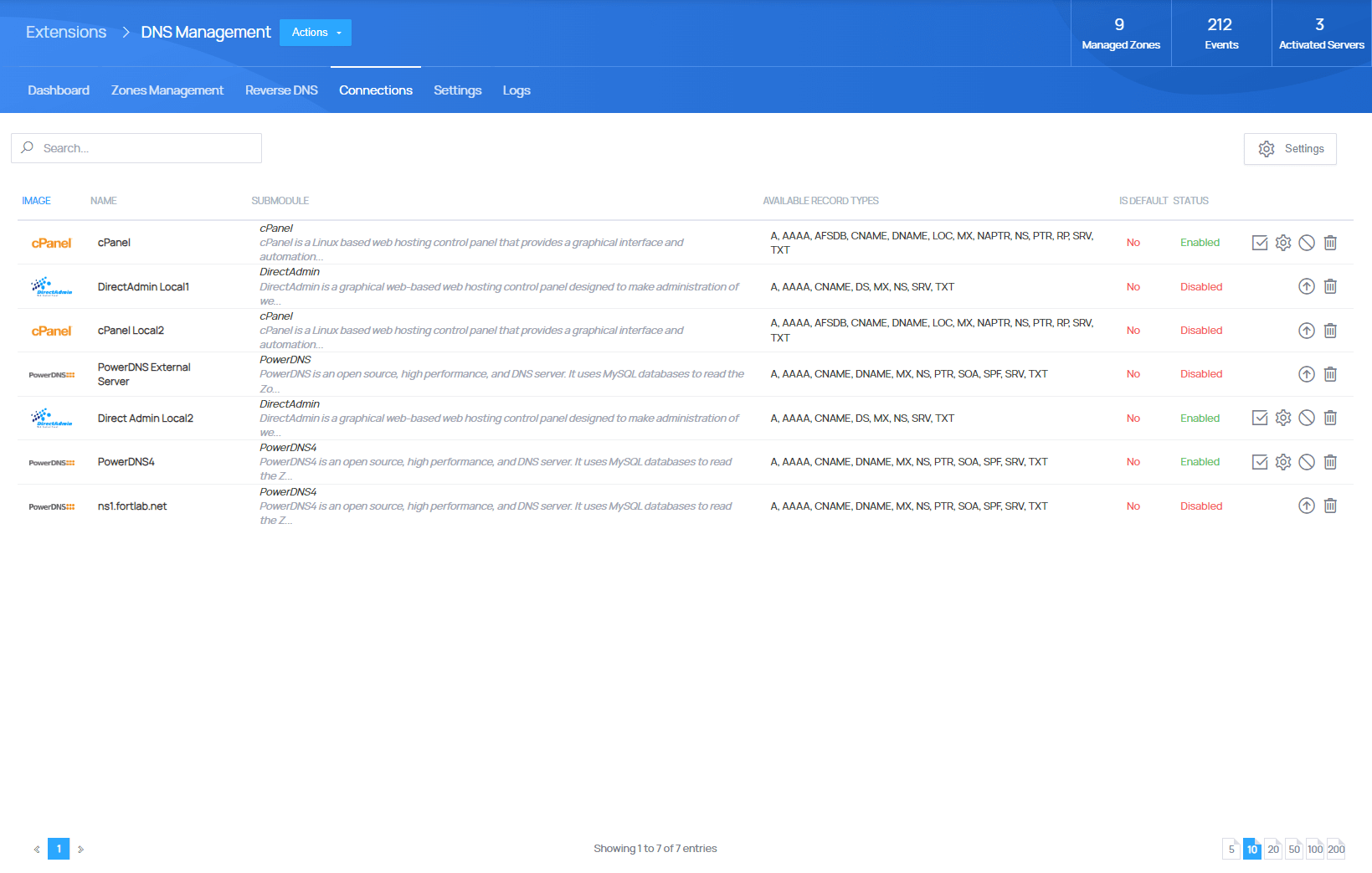Image resolution: width=1372 pixels, height=873 pixels.
Task: Open the Actions dropdown
Action: tap(316, 33)
